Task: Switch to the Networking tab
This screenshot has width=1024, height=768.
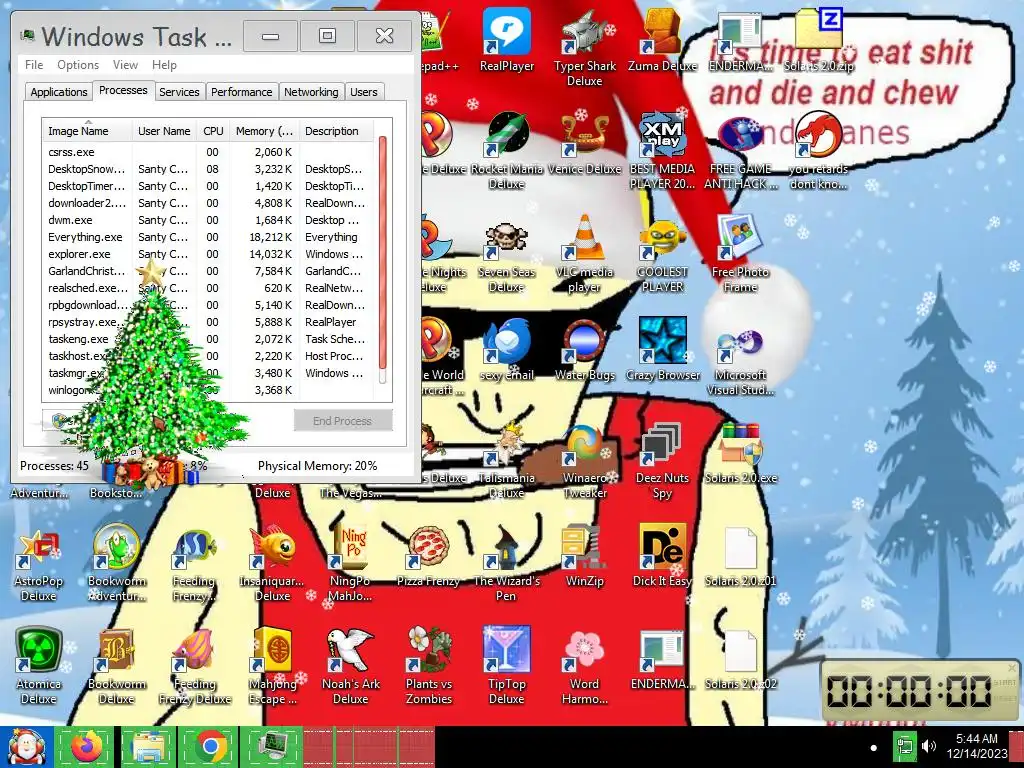Action: 311,92
